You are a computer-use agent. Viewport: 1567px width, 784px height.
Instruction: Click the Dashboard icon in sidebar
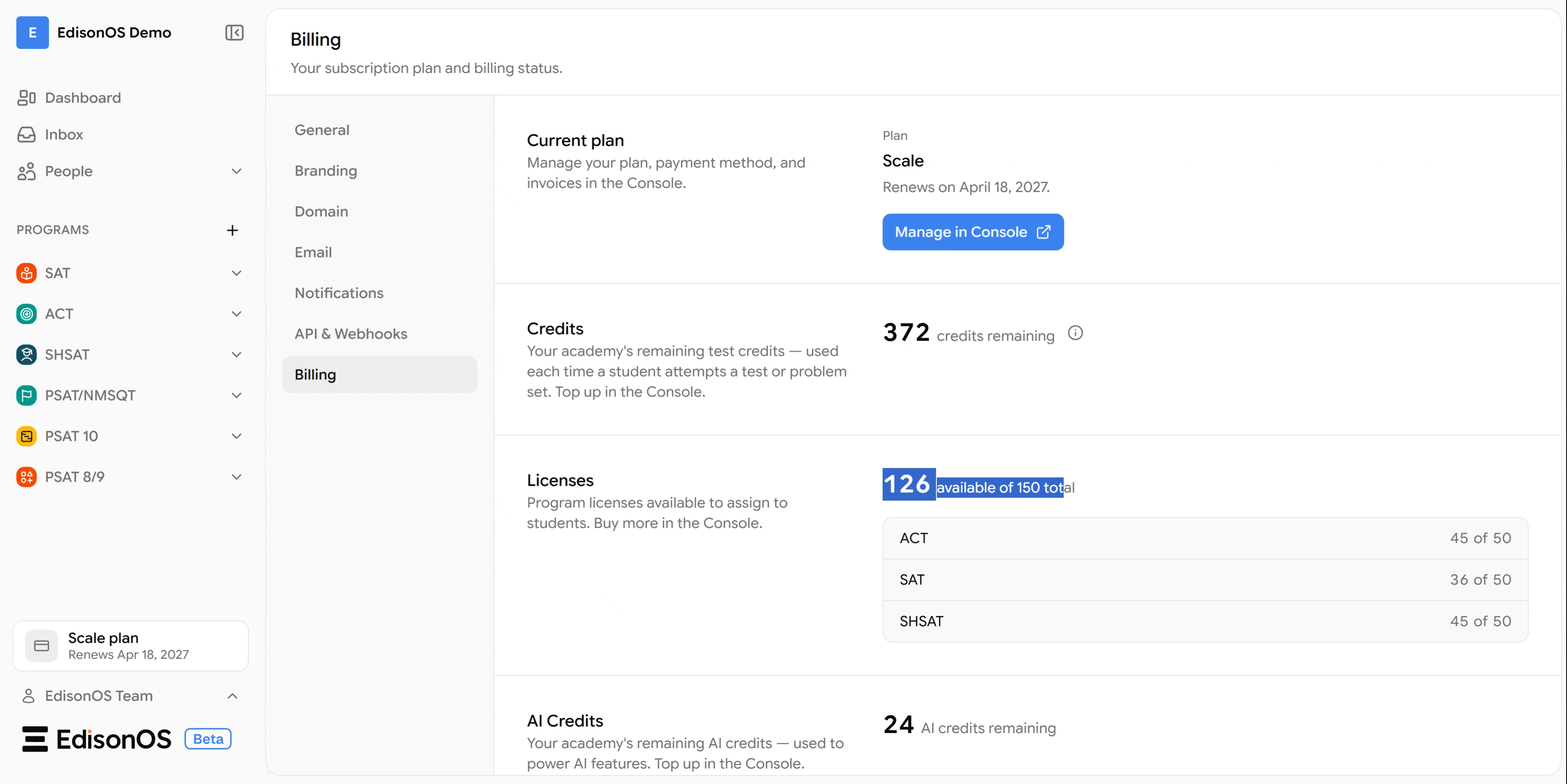pos(26,98)
